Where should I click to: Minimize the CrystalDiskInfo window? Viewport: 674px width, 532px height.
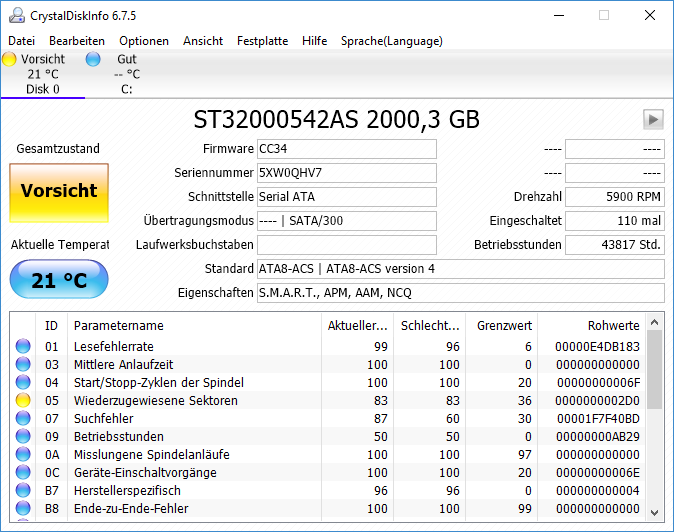[x=558, y=15]
